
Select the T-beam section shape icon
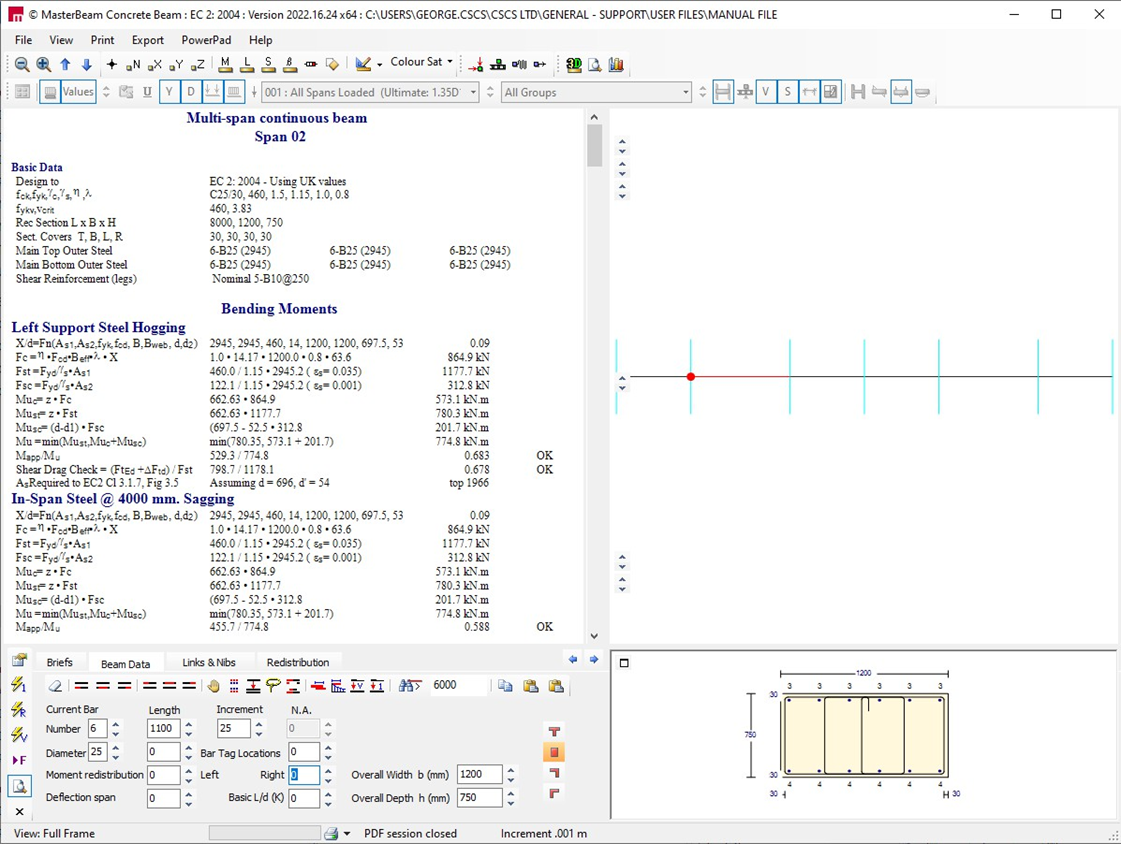tap(553, 731)
